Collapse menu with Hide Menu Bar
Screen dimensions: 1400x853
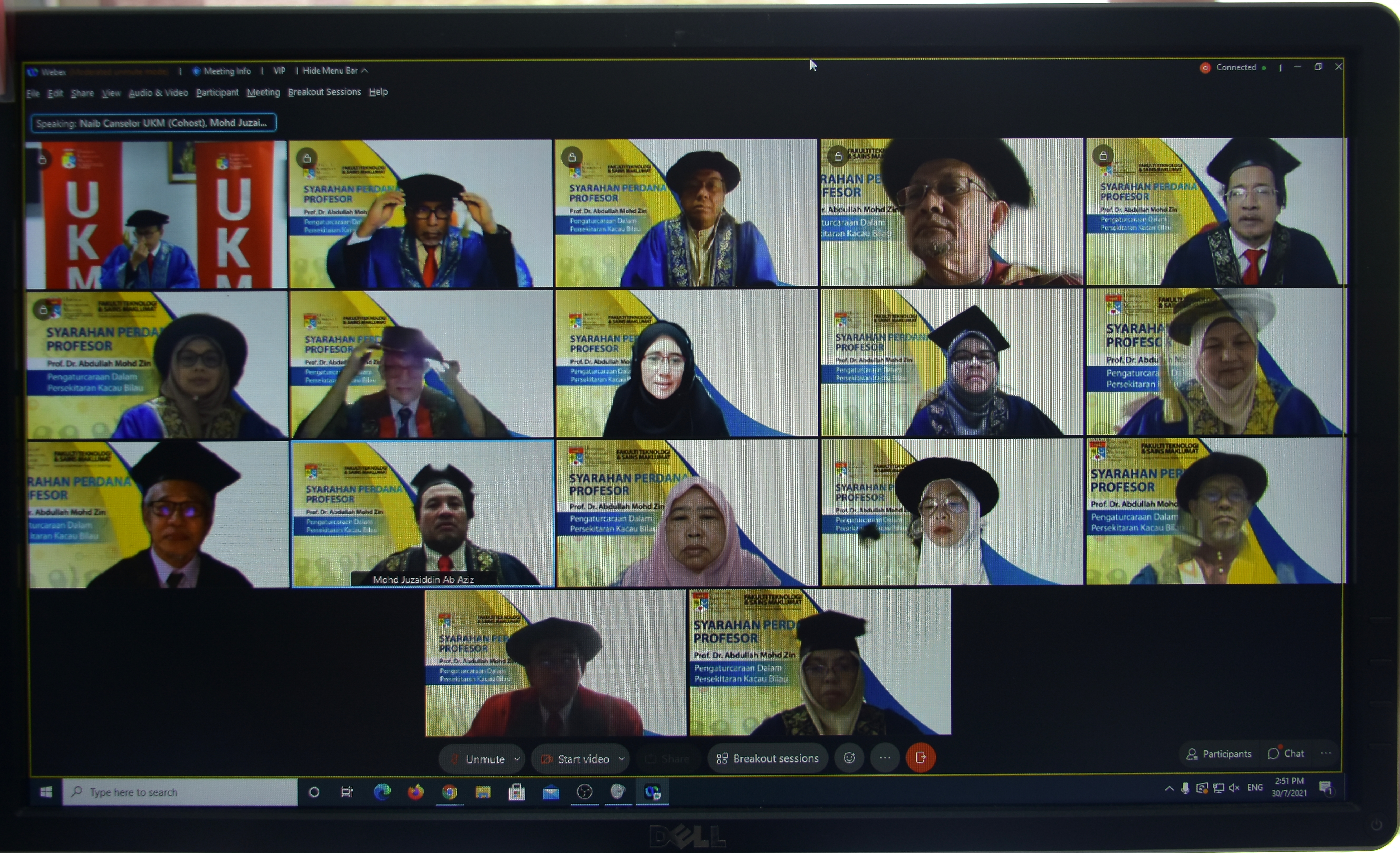tap(335, 70)
